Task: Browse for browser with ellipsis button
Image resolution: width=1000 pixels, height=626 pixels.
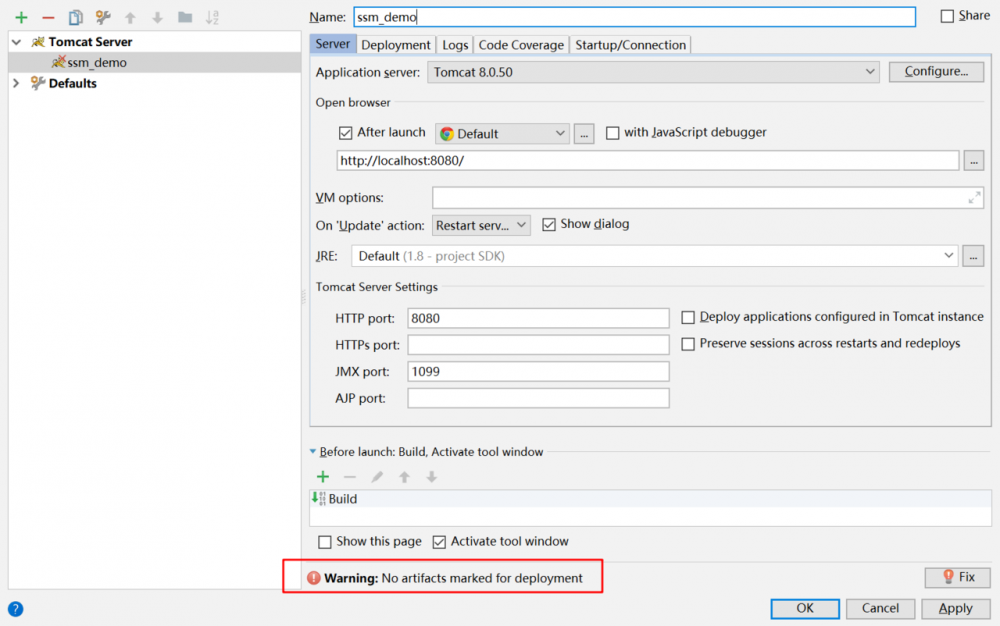Action: point(584,134)
